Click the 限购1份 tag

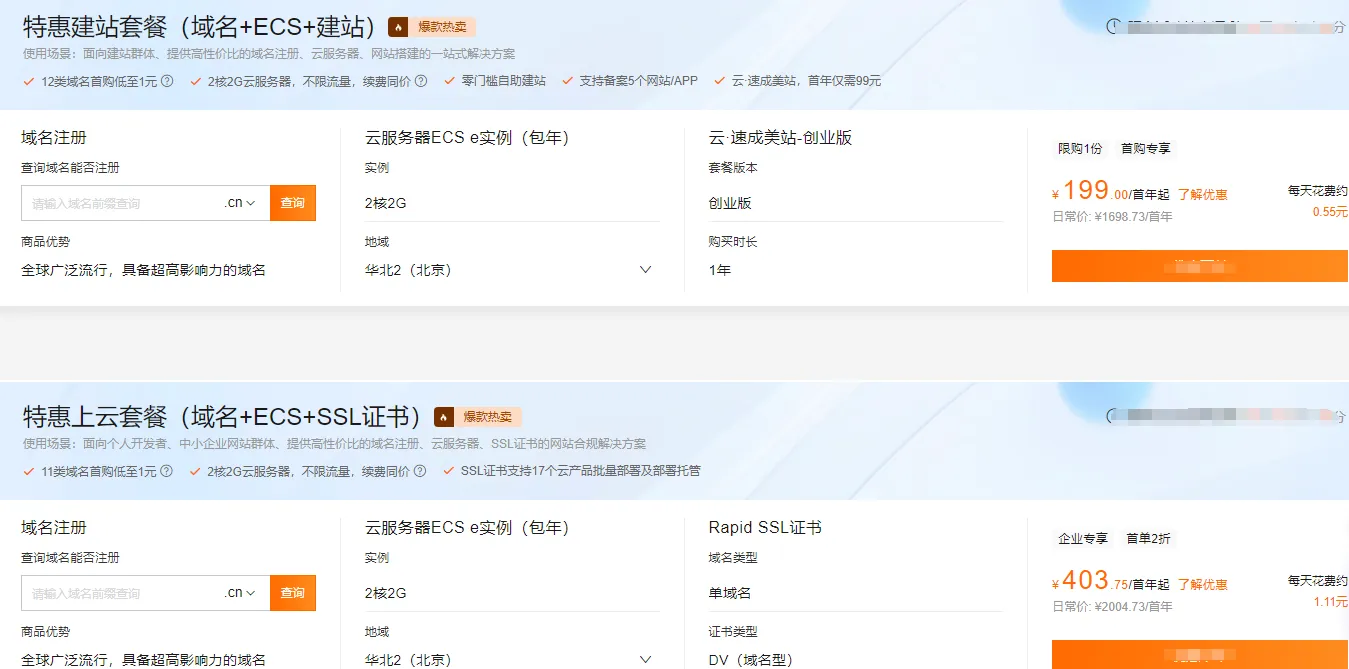(x=1081, y=148)
